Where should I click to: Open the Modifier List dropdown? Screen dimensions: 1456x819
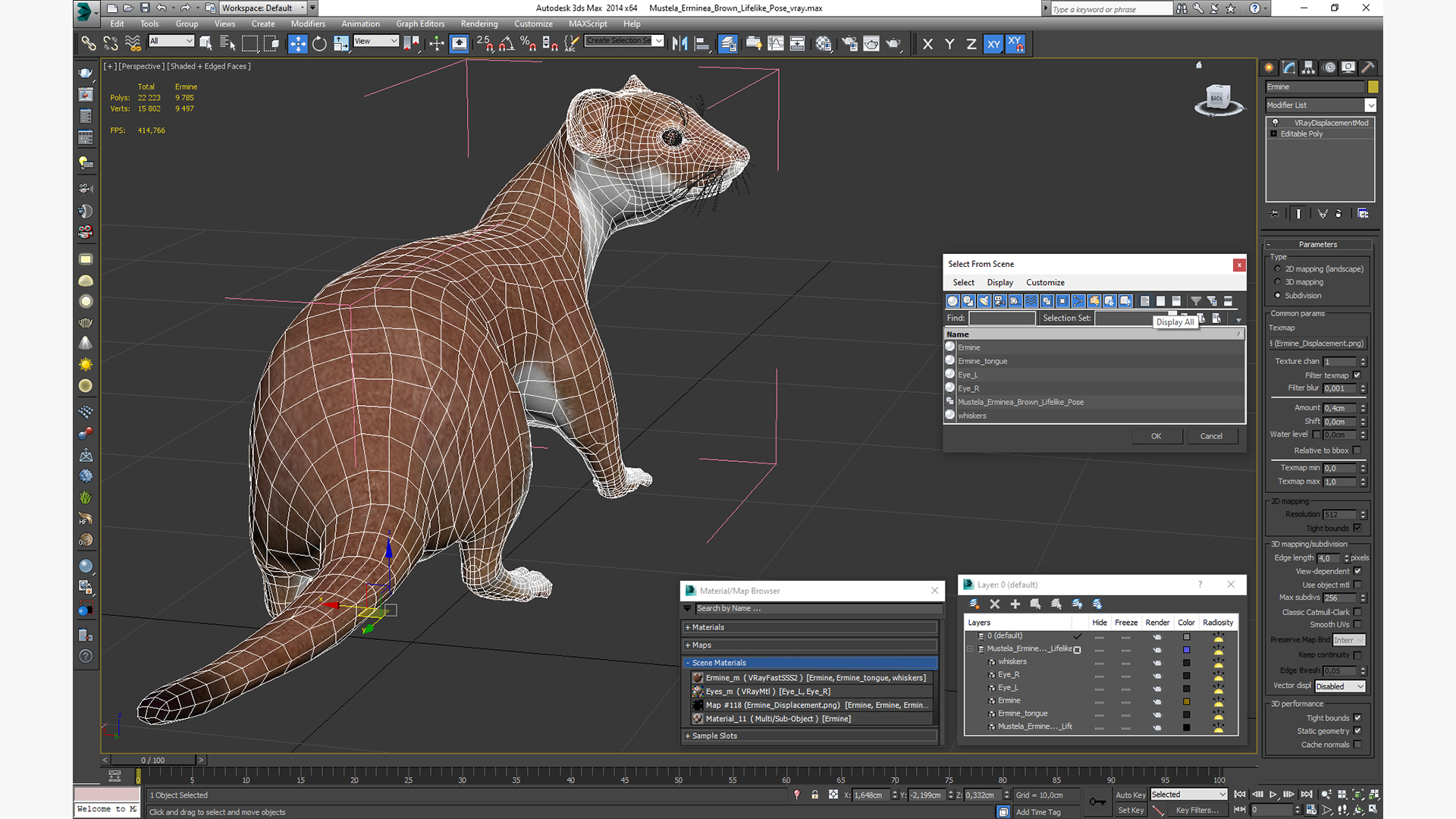click(x=1320, y=105)
